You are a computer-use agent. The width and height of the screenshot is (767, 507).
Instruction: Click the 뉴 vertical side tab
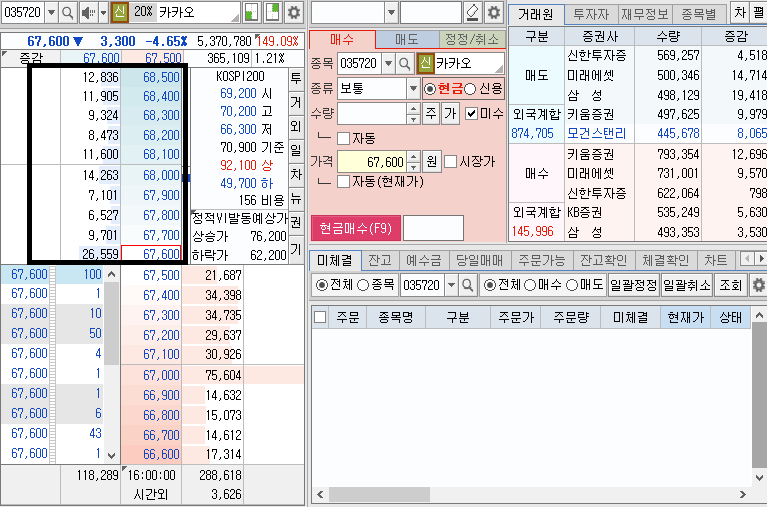pyautogui.click(x=296, y=199)
